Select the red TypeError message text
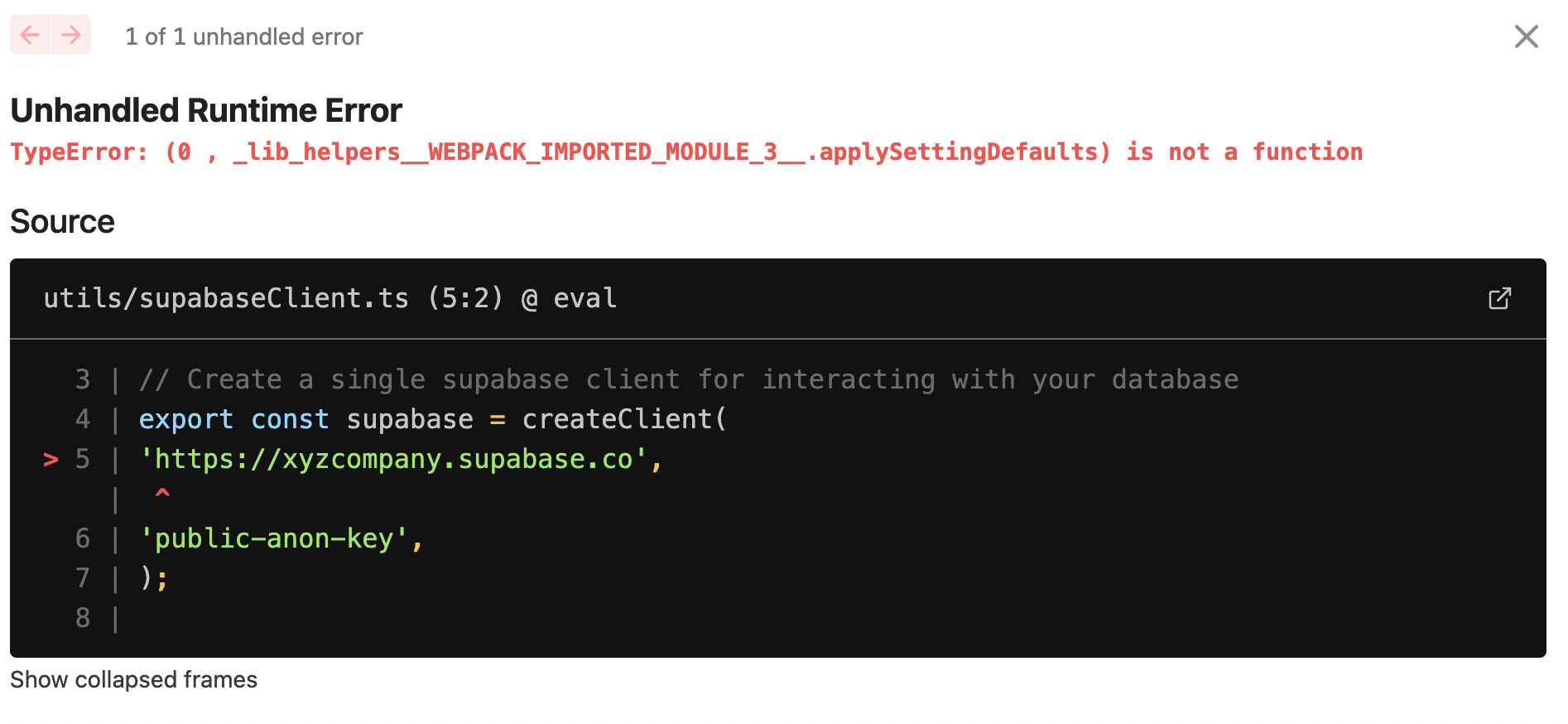Image resolution: width=1568 pixels, height=724 pixels. pos(686,152)
